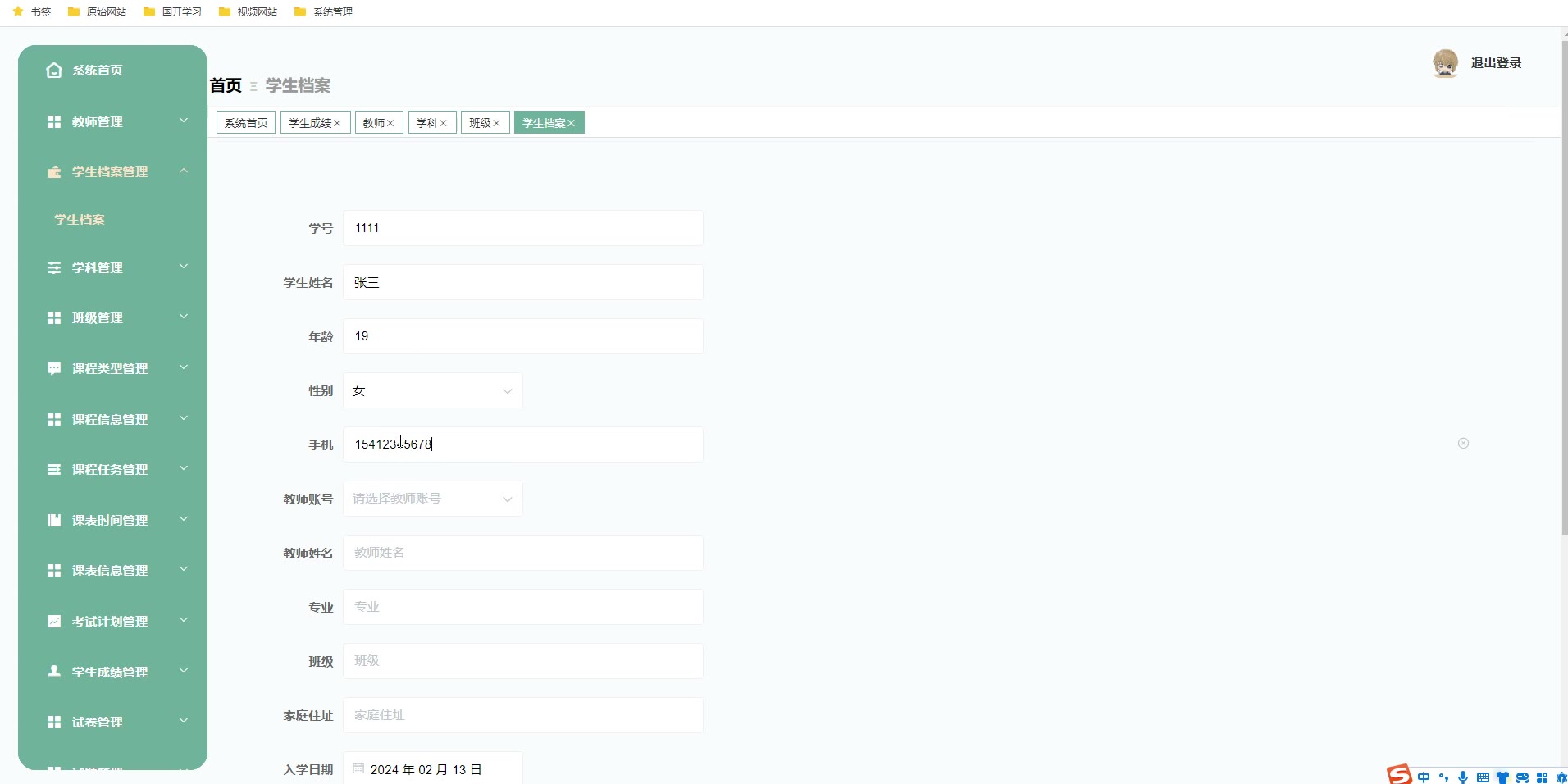Select 学生档案 submenu item in the sidebar
Viewport: 1568px width, 784px height.
tap(80, 220)
